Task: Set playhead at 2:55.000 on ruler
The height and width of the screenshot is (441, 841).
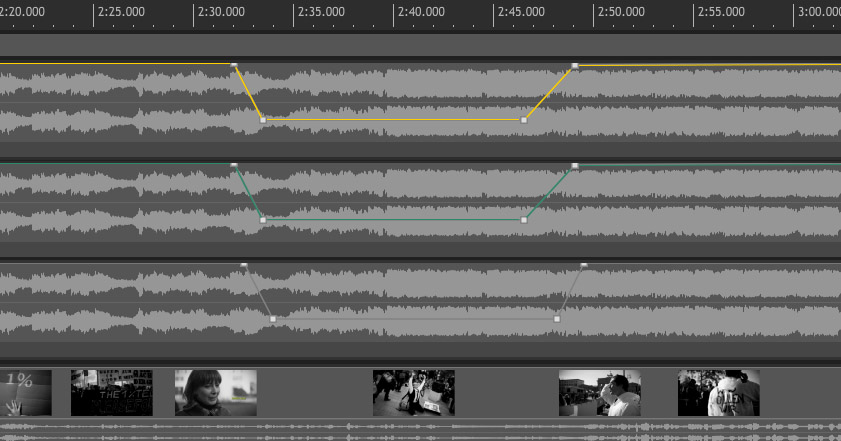Action: (x=695, y=13)
